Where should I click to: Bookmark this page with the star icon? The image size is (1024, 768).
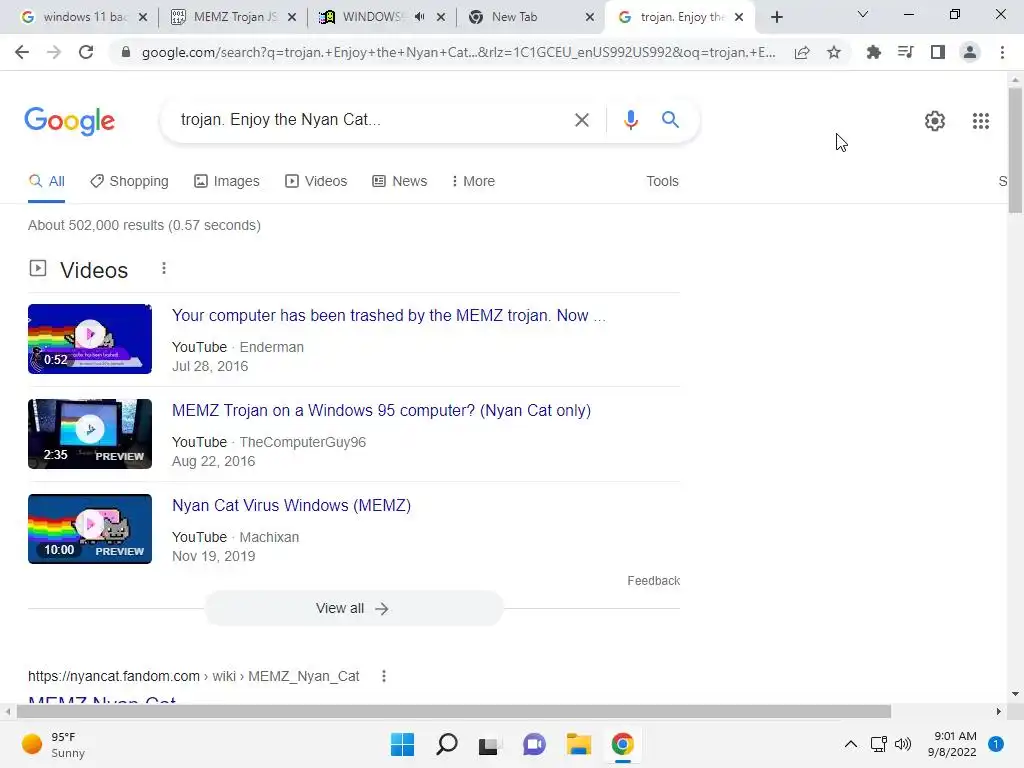(834, 52)
